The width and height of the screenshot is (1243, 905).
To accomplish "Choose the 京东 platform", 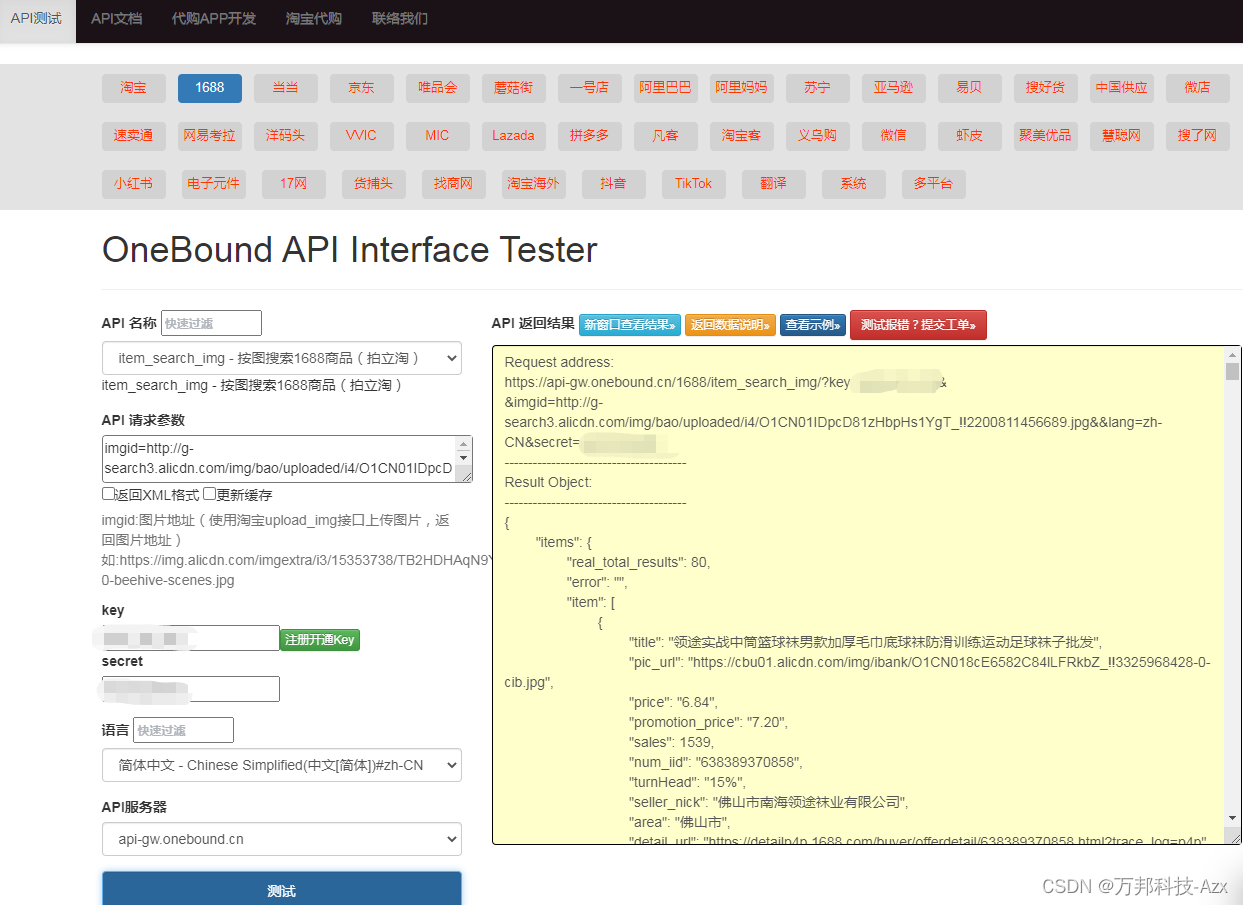I will click(362, 88).
